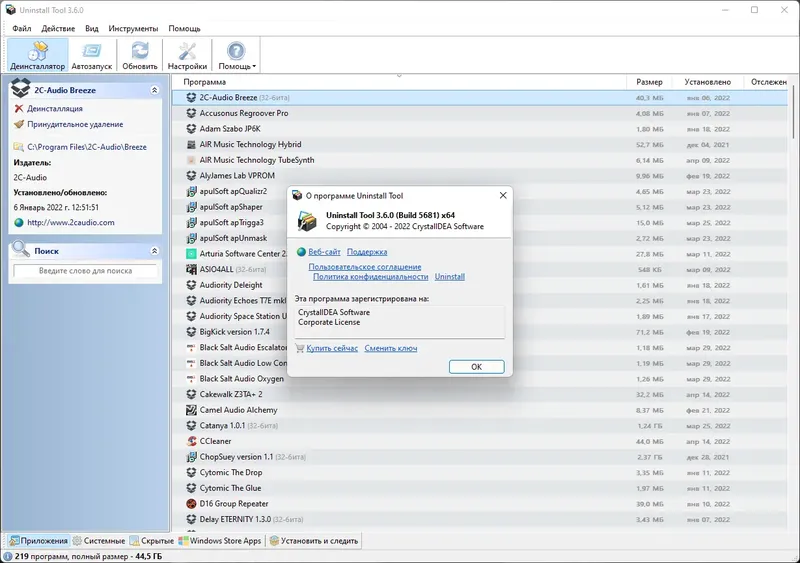Select the Delay ETERNITY 1.3.0 row
This screenshot has height=563, width=800.
click(x=480, y=519)
